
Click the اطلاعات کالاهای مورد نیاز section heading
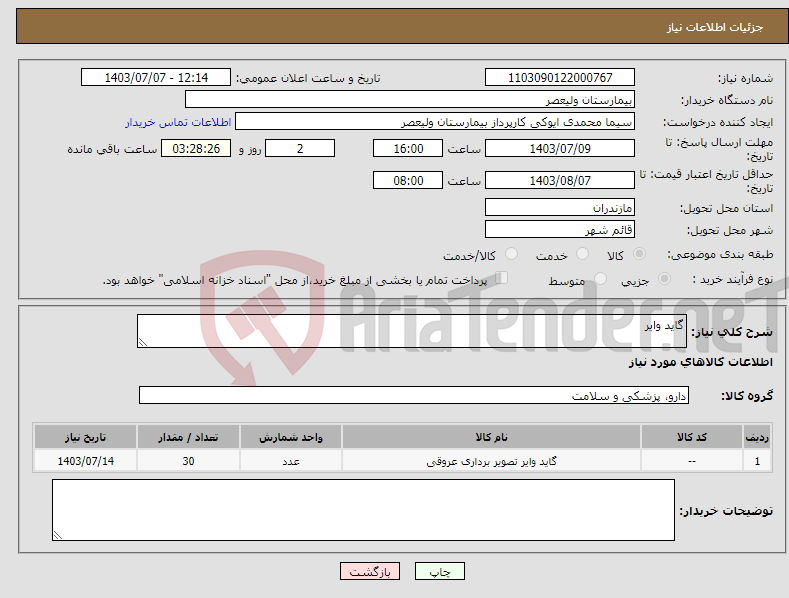point(700,362)
